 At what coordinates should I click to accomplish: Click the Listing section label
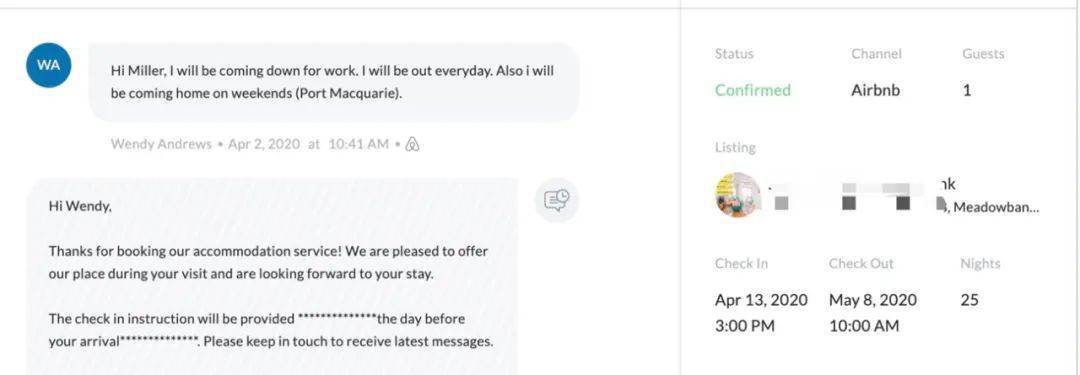click(x=735, y=148)
